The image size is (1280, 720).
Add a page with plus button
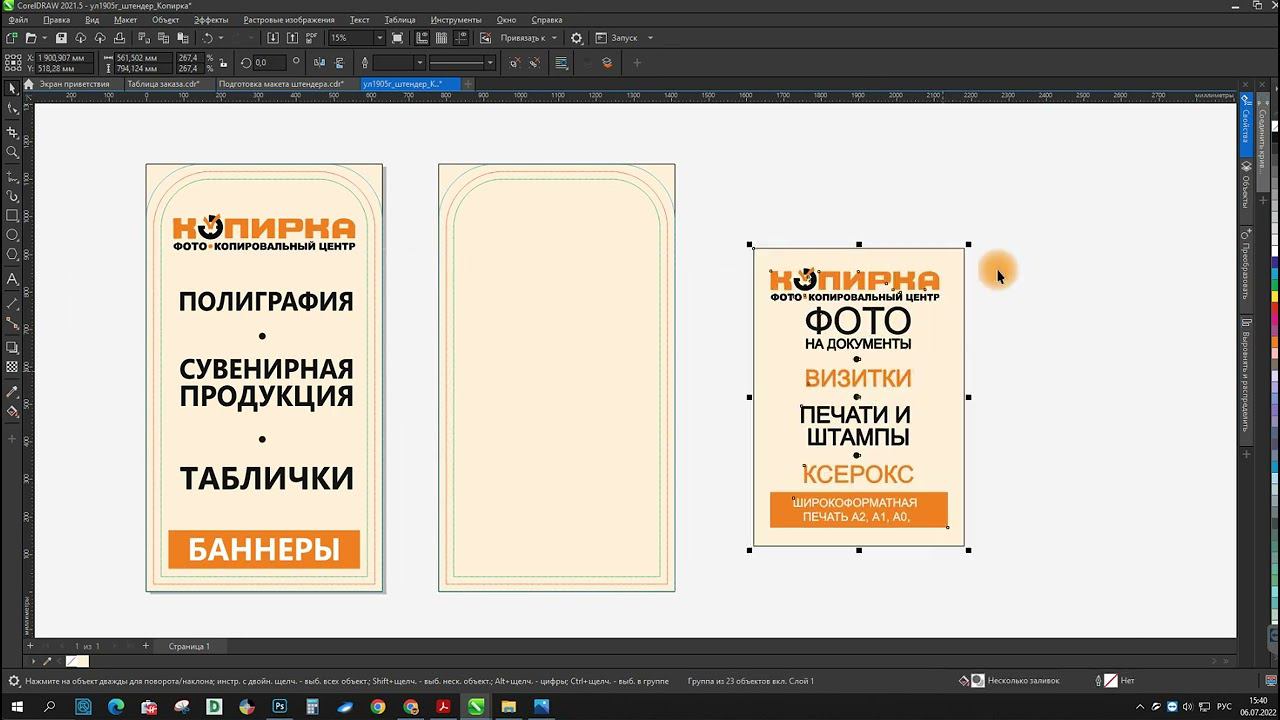(x=145, y=646)
